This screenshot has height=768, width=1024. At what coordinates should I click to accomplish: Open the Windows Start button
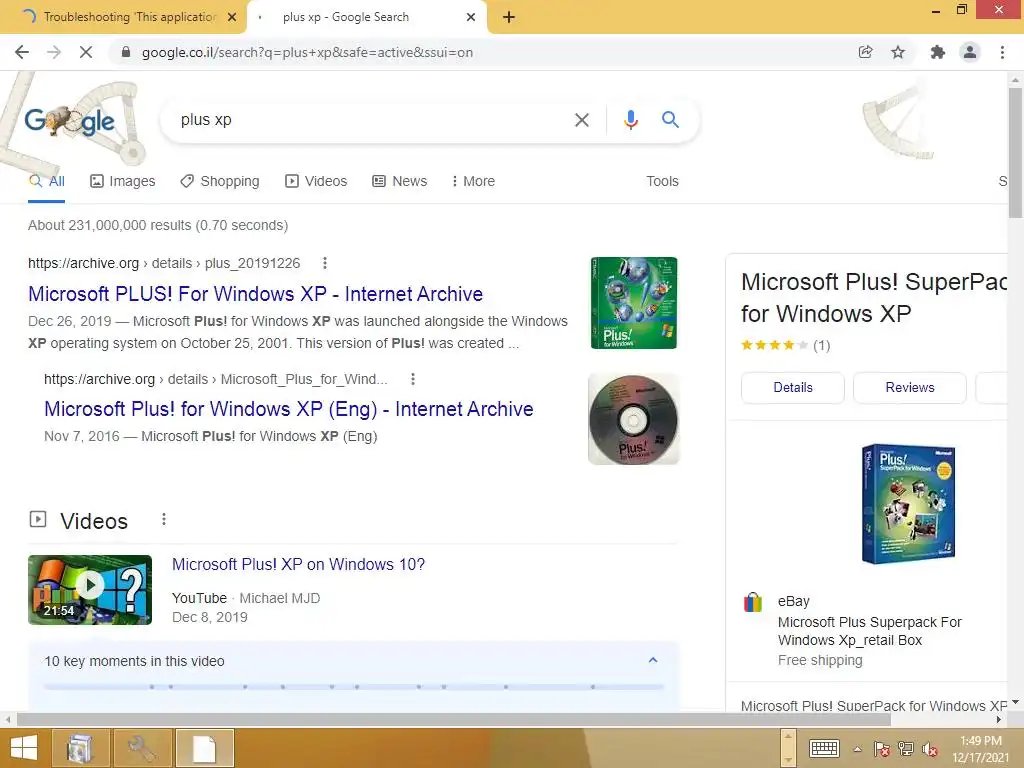point(24,748)
